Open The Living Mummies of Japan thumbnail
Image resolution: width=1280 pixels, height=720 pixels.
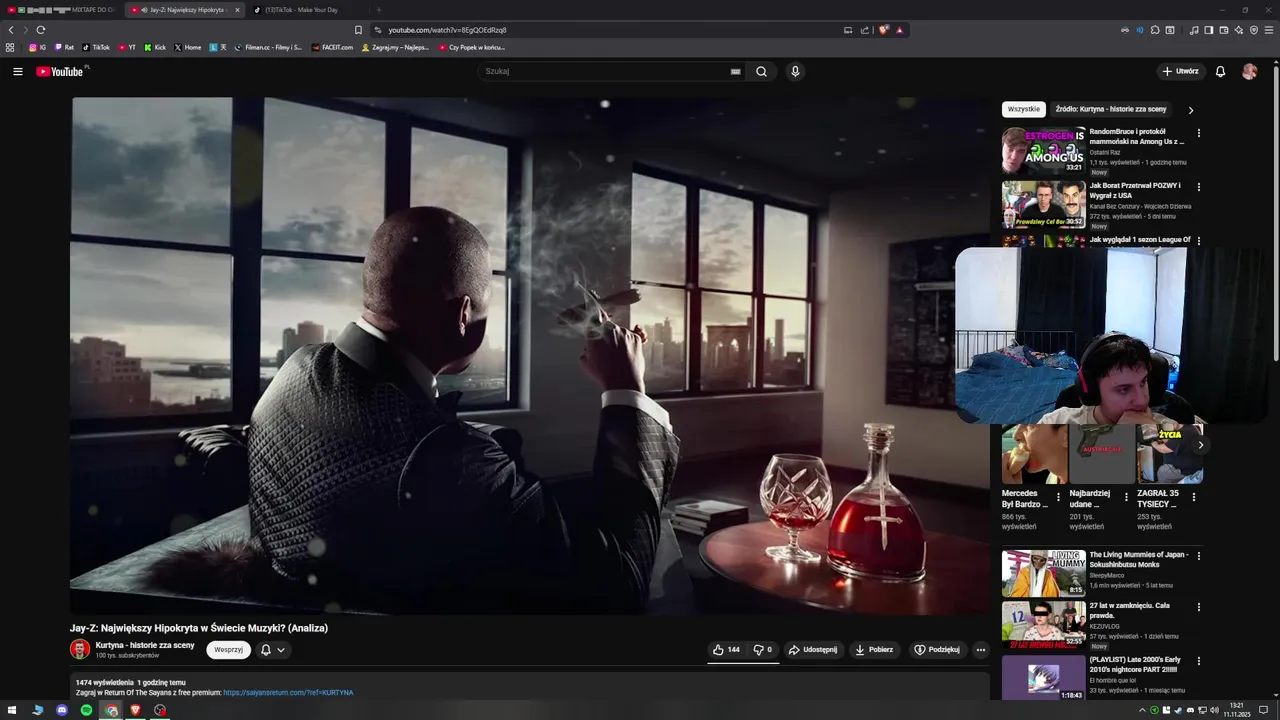tap(1044, 573)
